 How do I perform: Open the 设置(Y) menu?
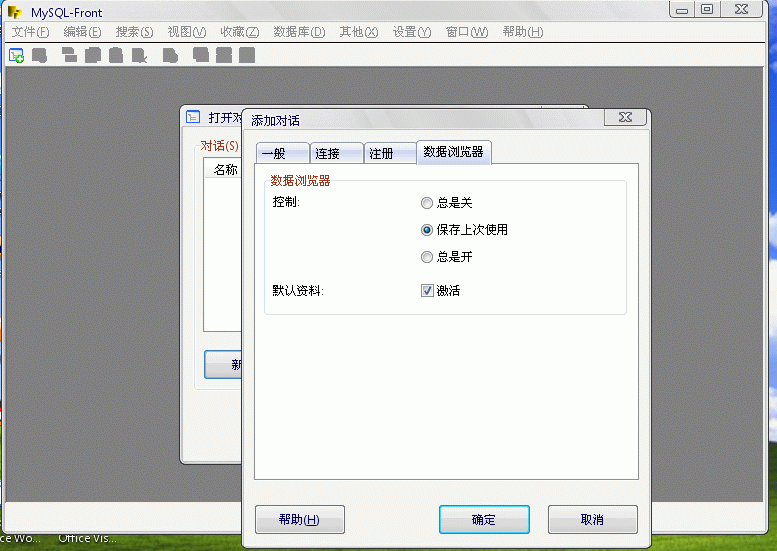tap(412, 32)
